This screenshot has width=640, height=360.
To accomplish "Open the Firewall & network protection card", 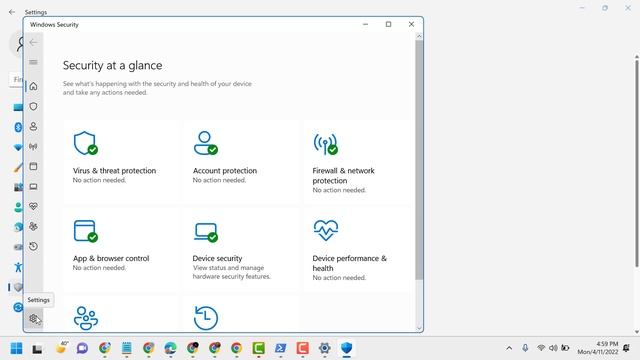I will click(357, 162).
